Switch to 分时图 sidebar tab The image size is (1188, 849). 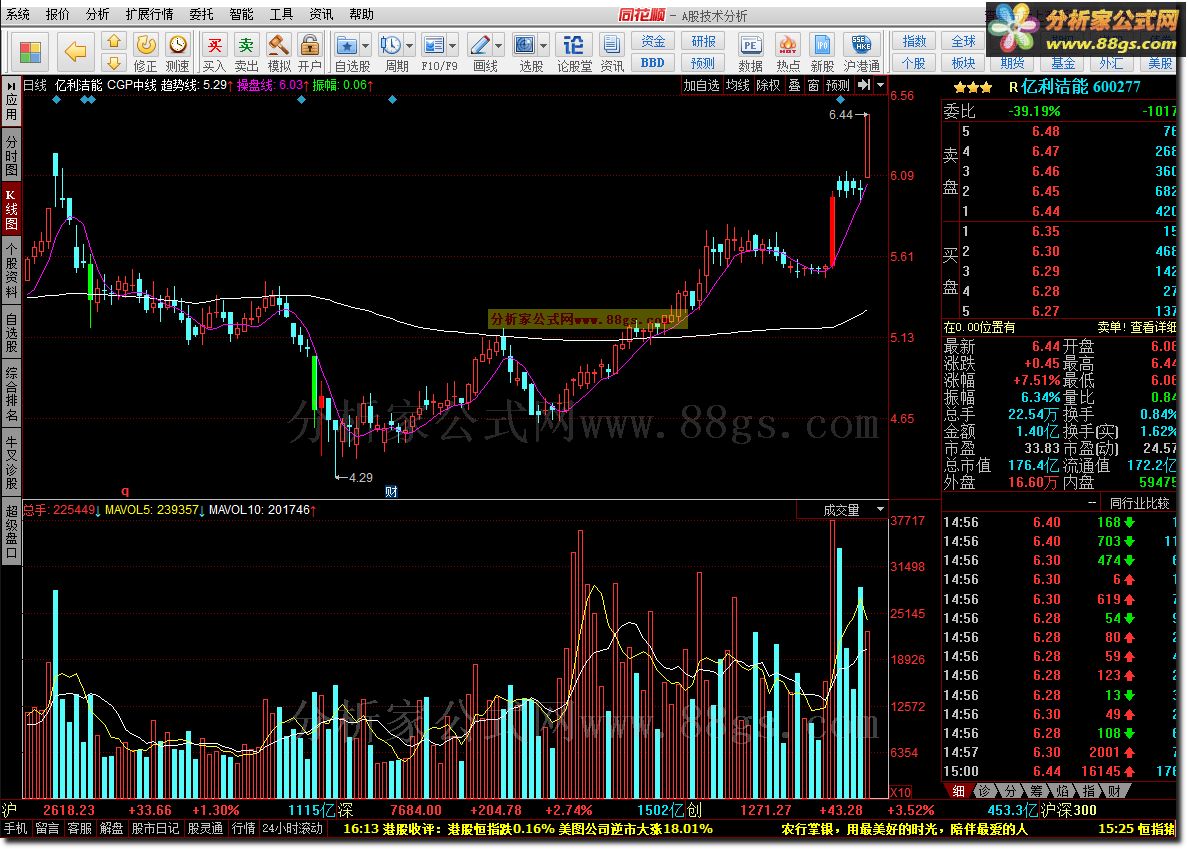pos(11,155)
